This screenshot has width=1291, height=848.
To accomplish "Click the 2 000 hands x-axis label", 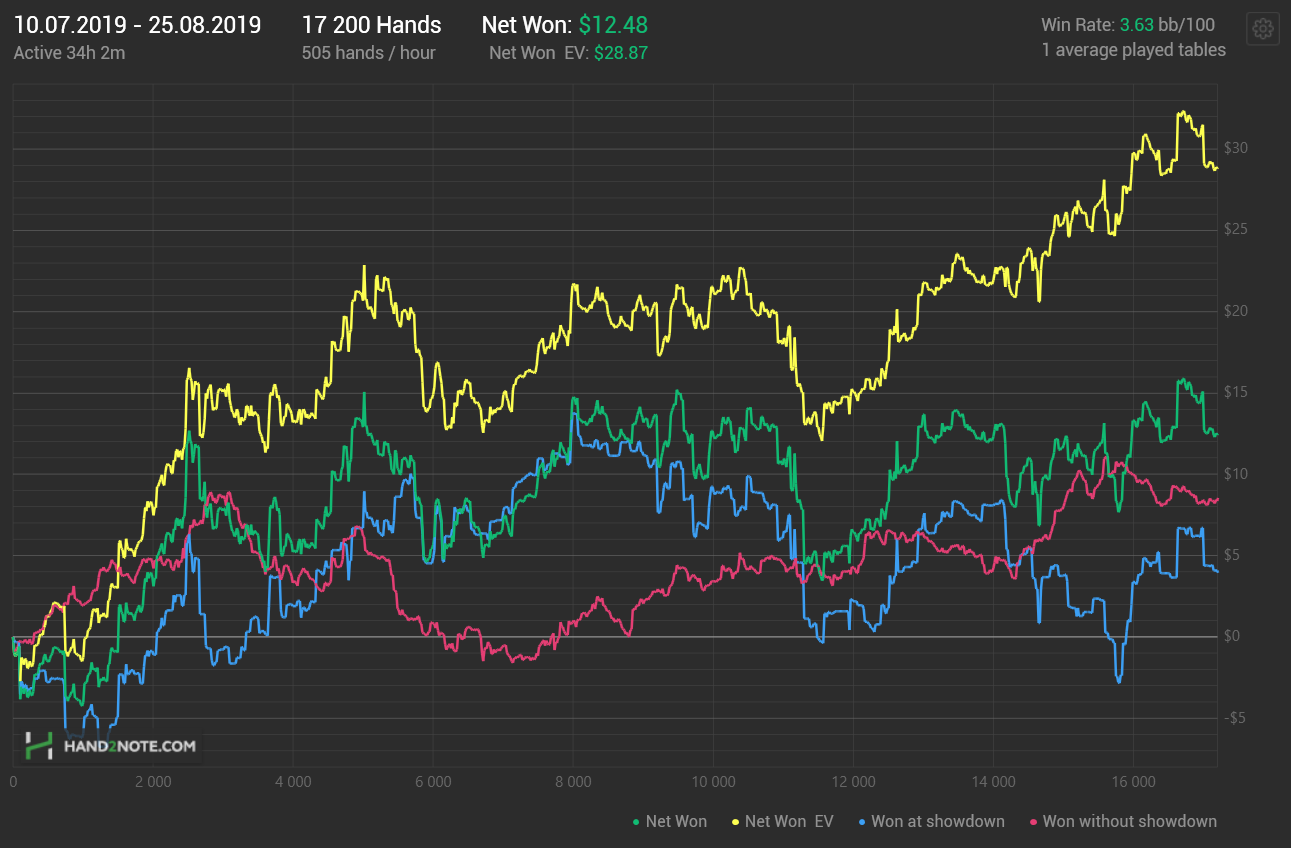I will (x=152, y=782).
